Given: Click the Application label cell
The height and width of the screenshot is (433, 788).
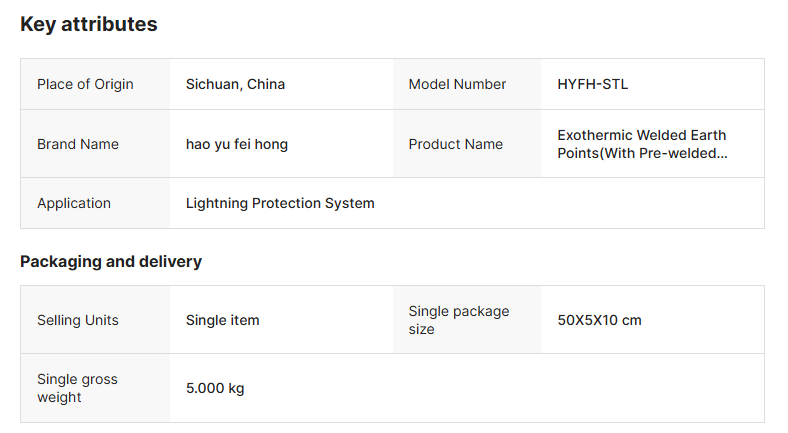Looking at the screenshot, I should click(74, 203).
